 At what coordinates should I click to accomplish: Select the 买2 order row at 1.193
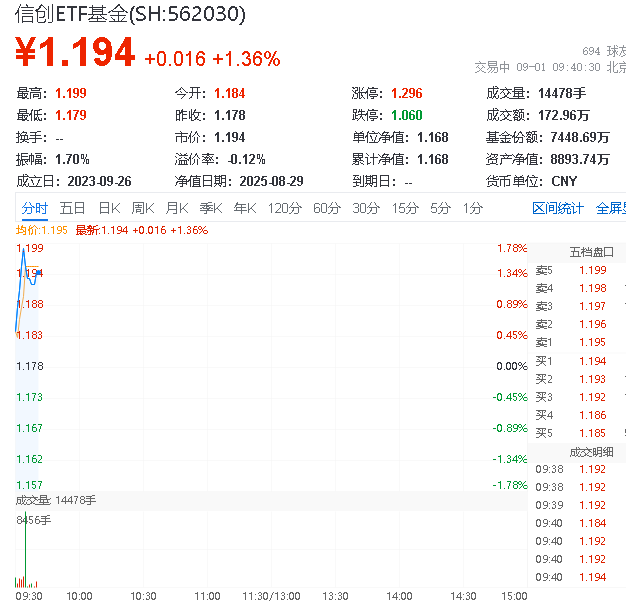pyautogui.click(x=578, y=379)
